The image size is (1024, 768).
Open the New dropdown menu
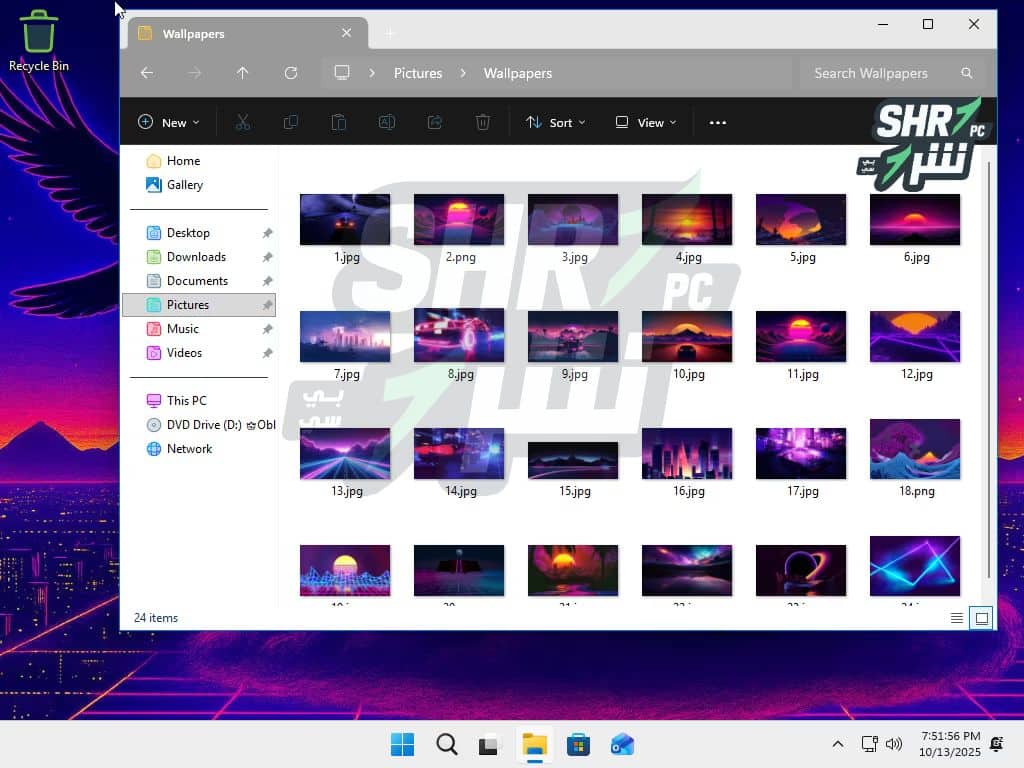point(168,122)
